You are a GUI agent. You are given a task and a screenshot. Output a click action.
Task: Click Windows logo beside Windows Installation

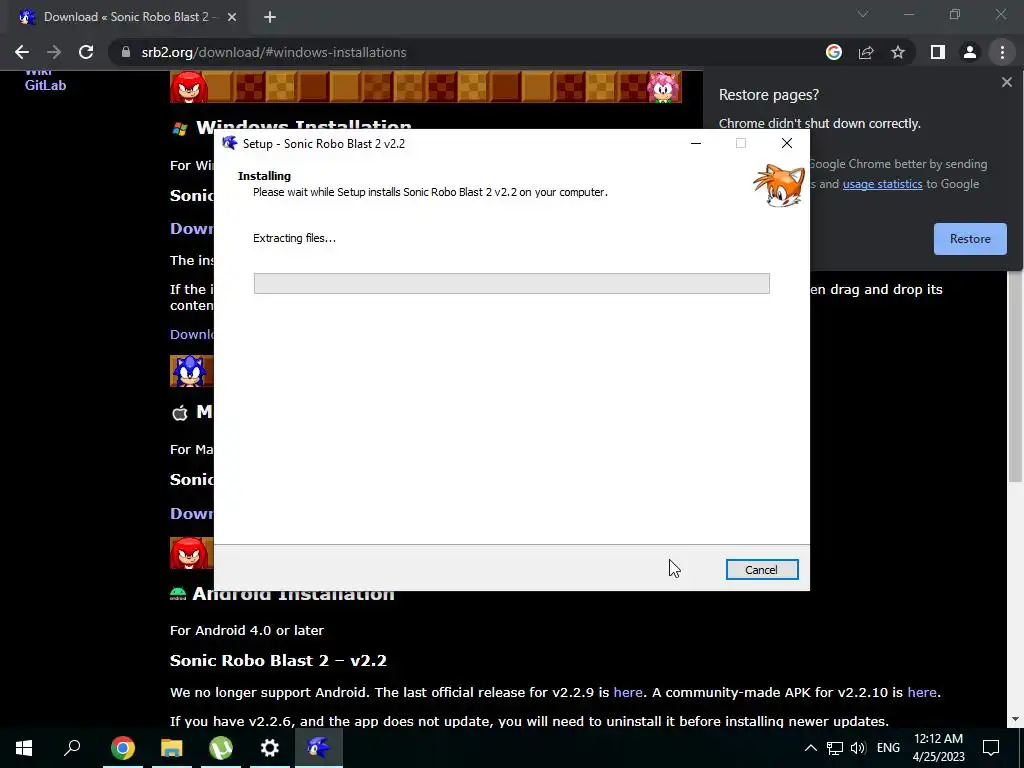coord(180,128)
